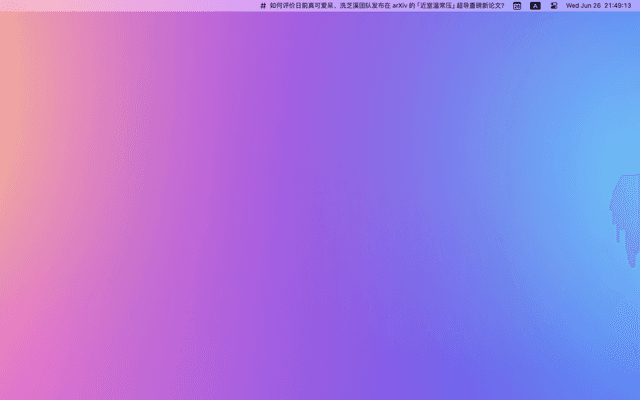The height and width of the screenshot is (400, 640).
Task: Click the "A" input source icon
Action: point(535,5)
